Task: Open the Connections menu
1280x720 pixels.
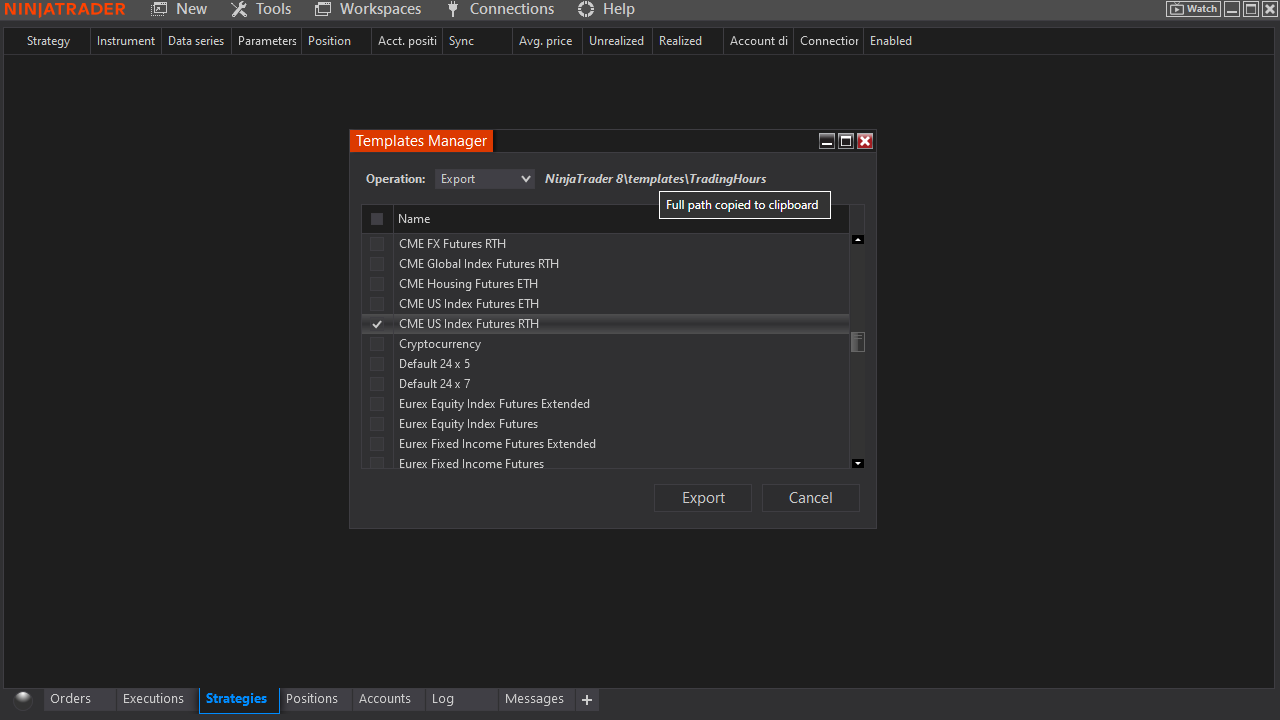Action: tap(500, 9)
